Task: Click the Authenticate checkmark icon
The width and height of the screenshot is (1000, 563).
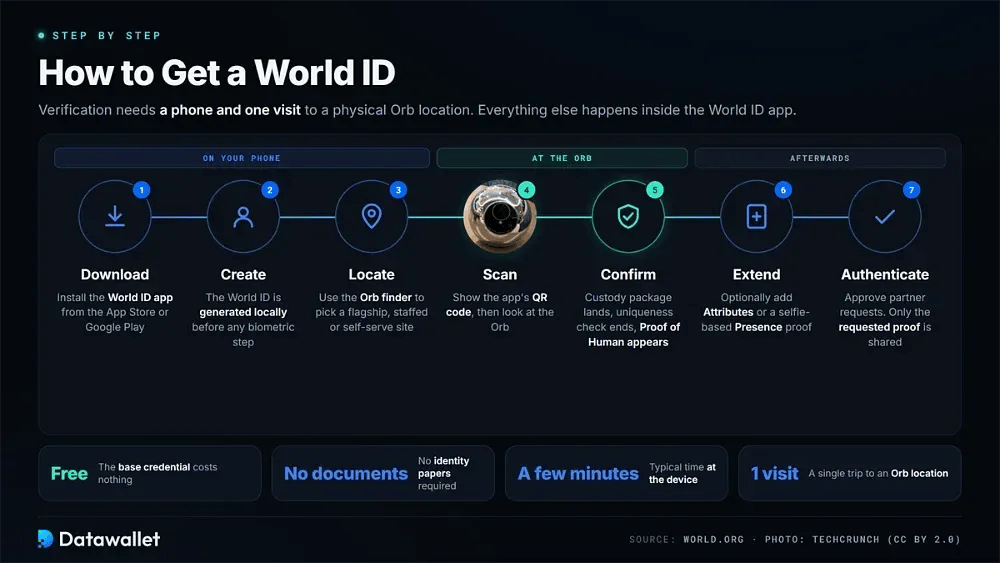Action: click(885, 217)
